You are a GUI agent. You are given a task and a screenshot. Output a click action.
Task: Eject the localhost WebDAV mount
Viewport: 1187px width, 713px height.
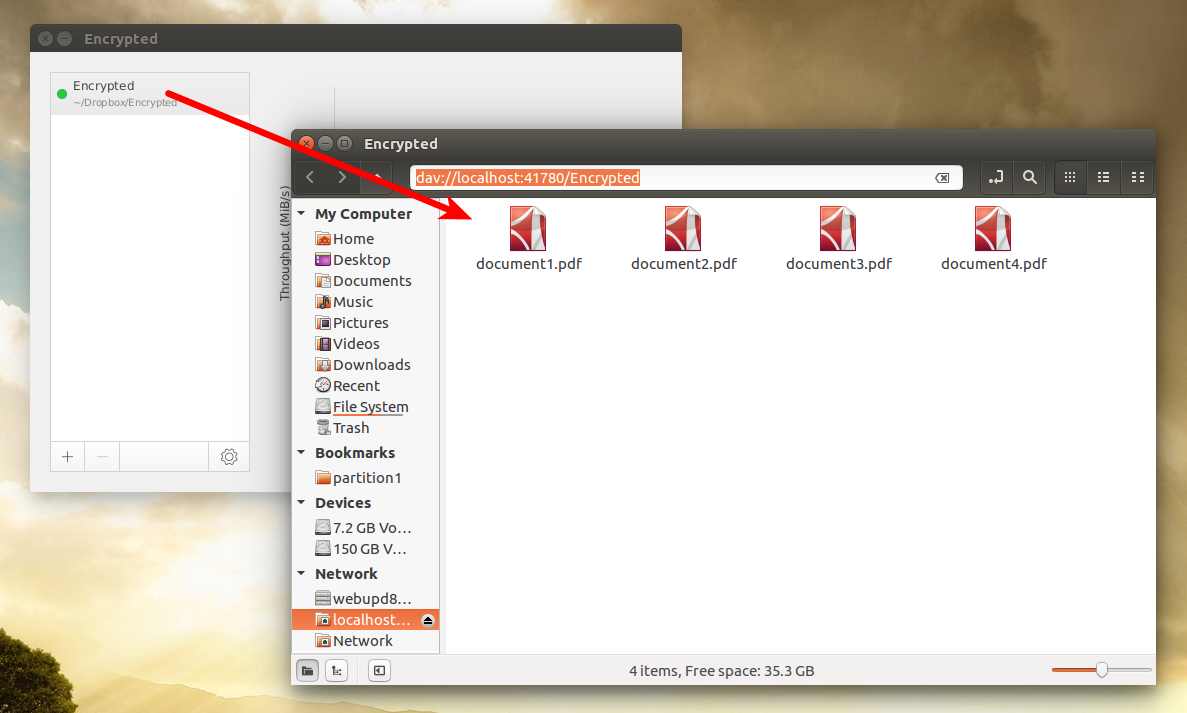pyautogui.click(x=430, y=619)
